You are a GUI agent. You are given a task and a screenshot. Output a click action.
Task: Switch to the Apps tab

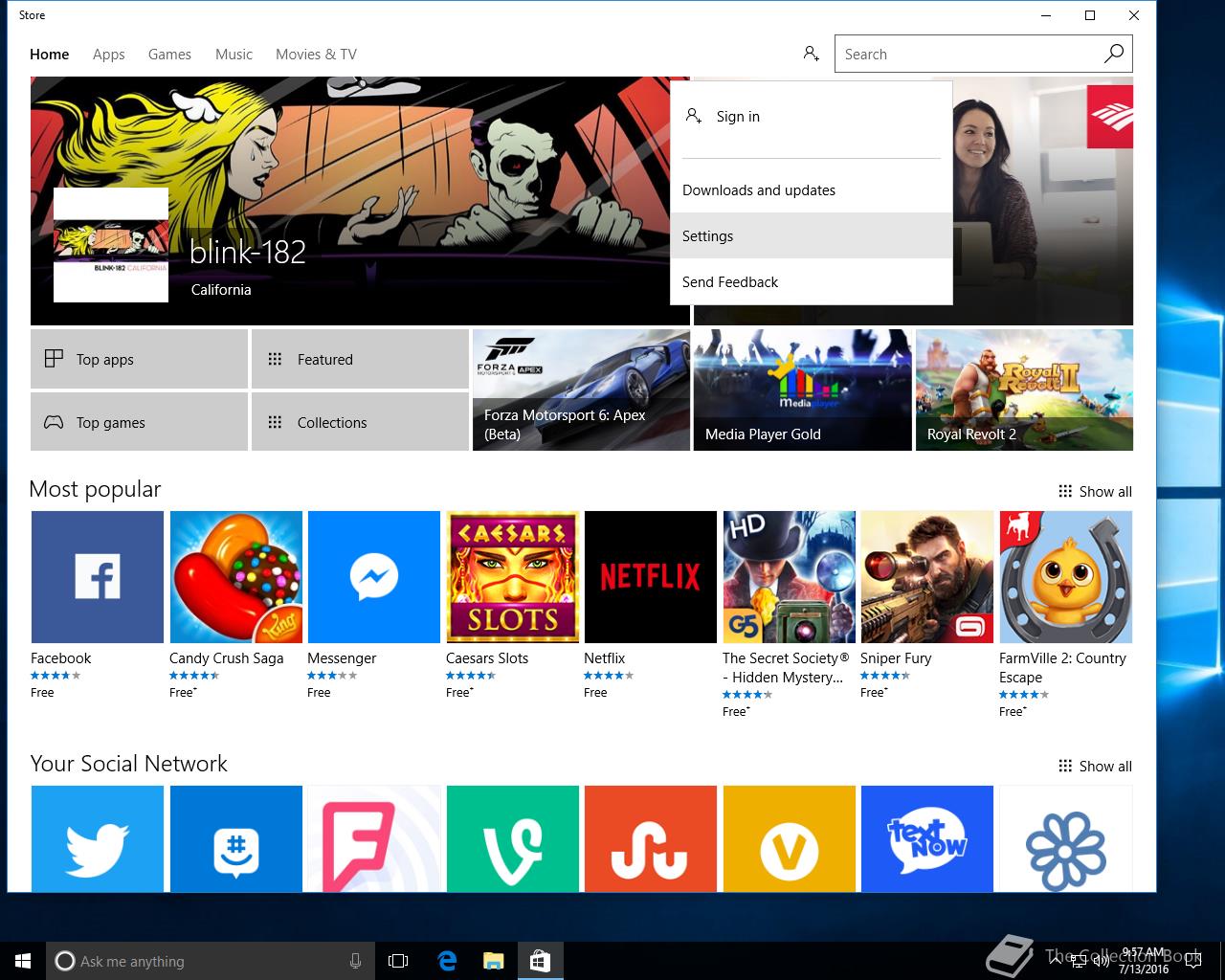click(x=109, y=55)
